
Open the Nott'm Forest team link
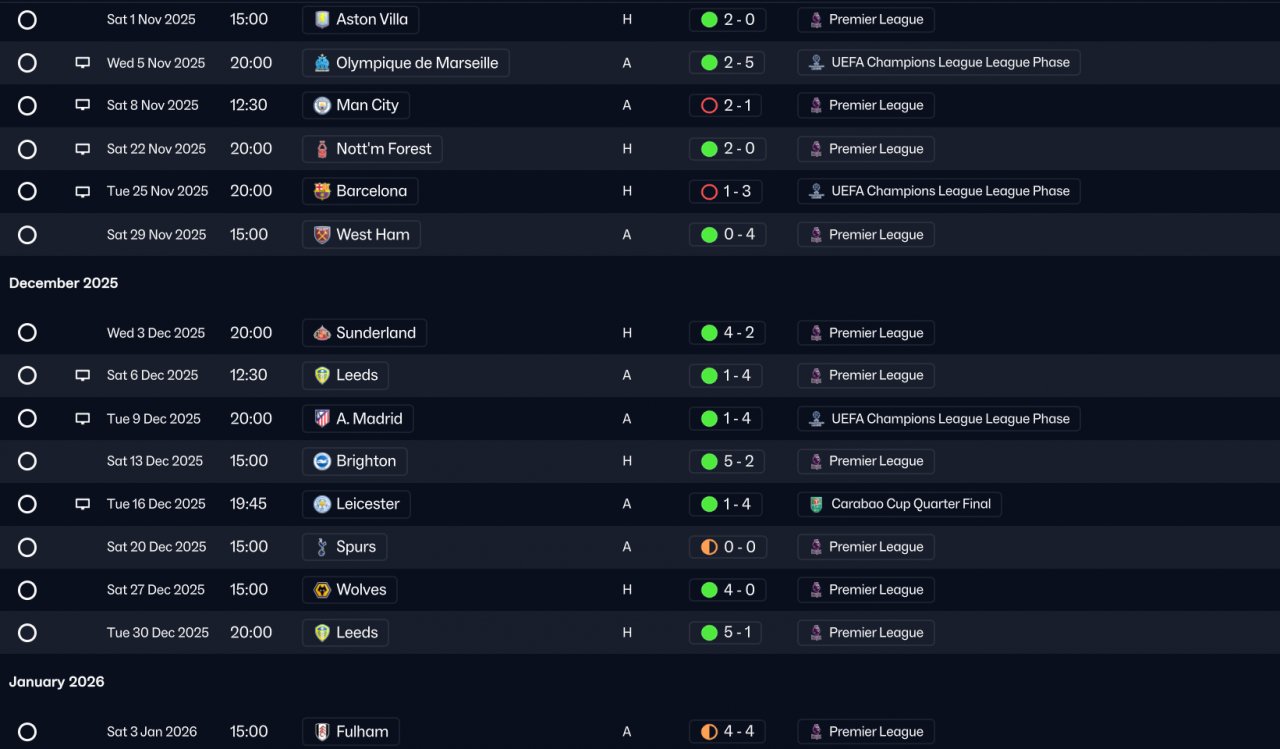(x=372, y=149)
